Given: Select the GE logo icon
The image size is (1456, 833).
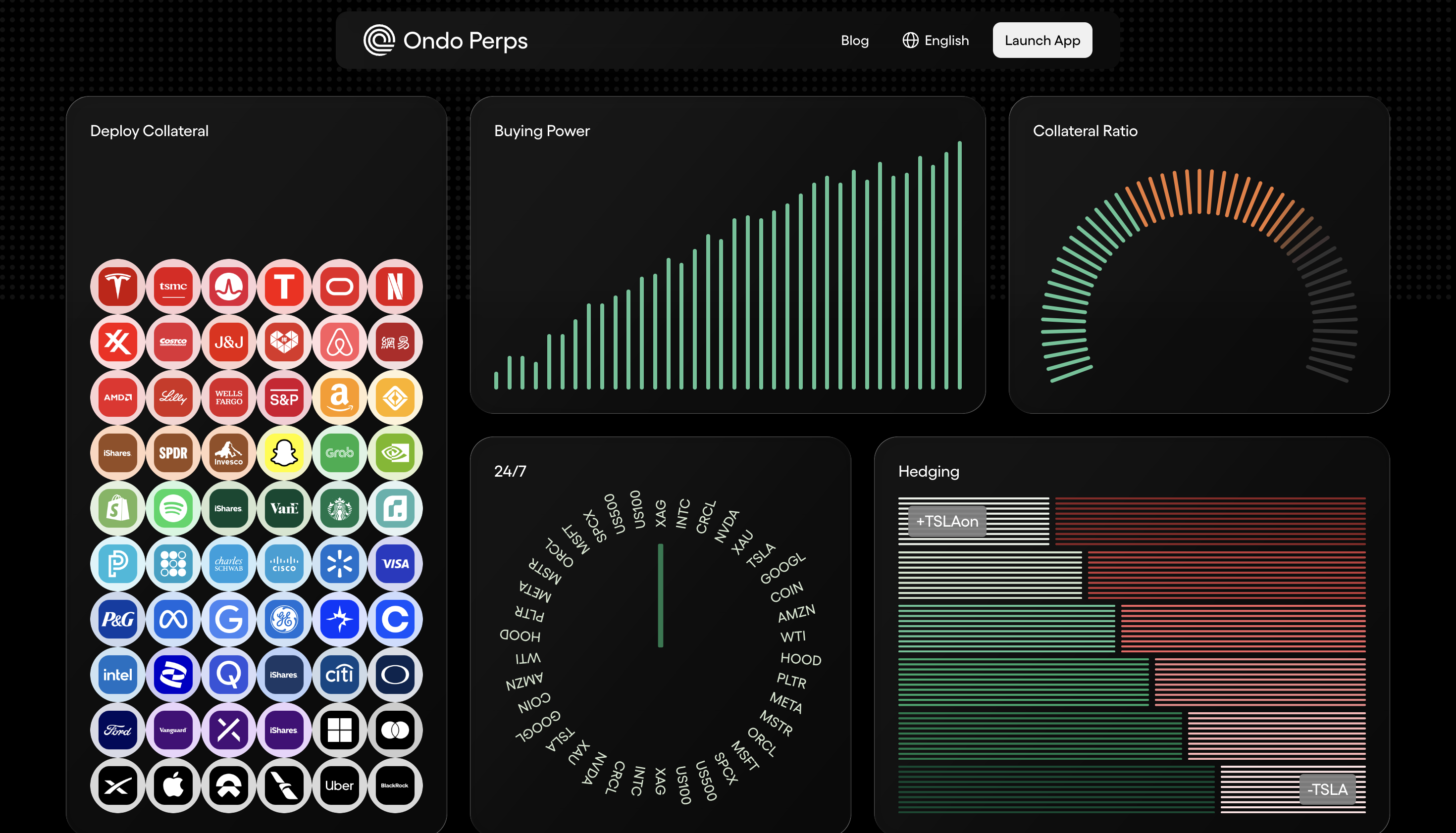Looking at the screenshot, I should [284, 619].
